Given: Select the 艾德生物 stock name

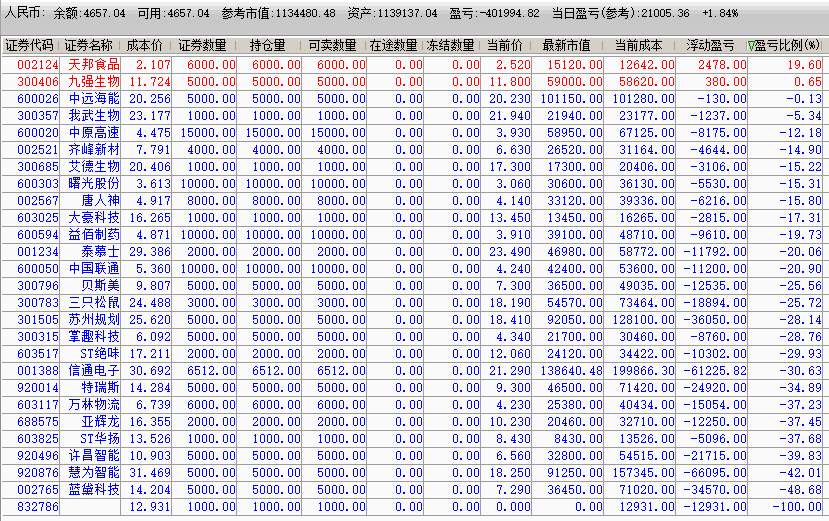Looking at the screenshot, I should coord(94,167).
